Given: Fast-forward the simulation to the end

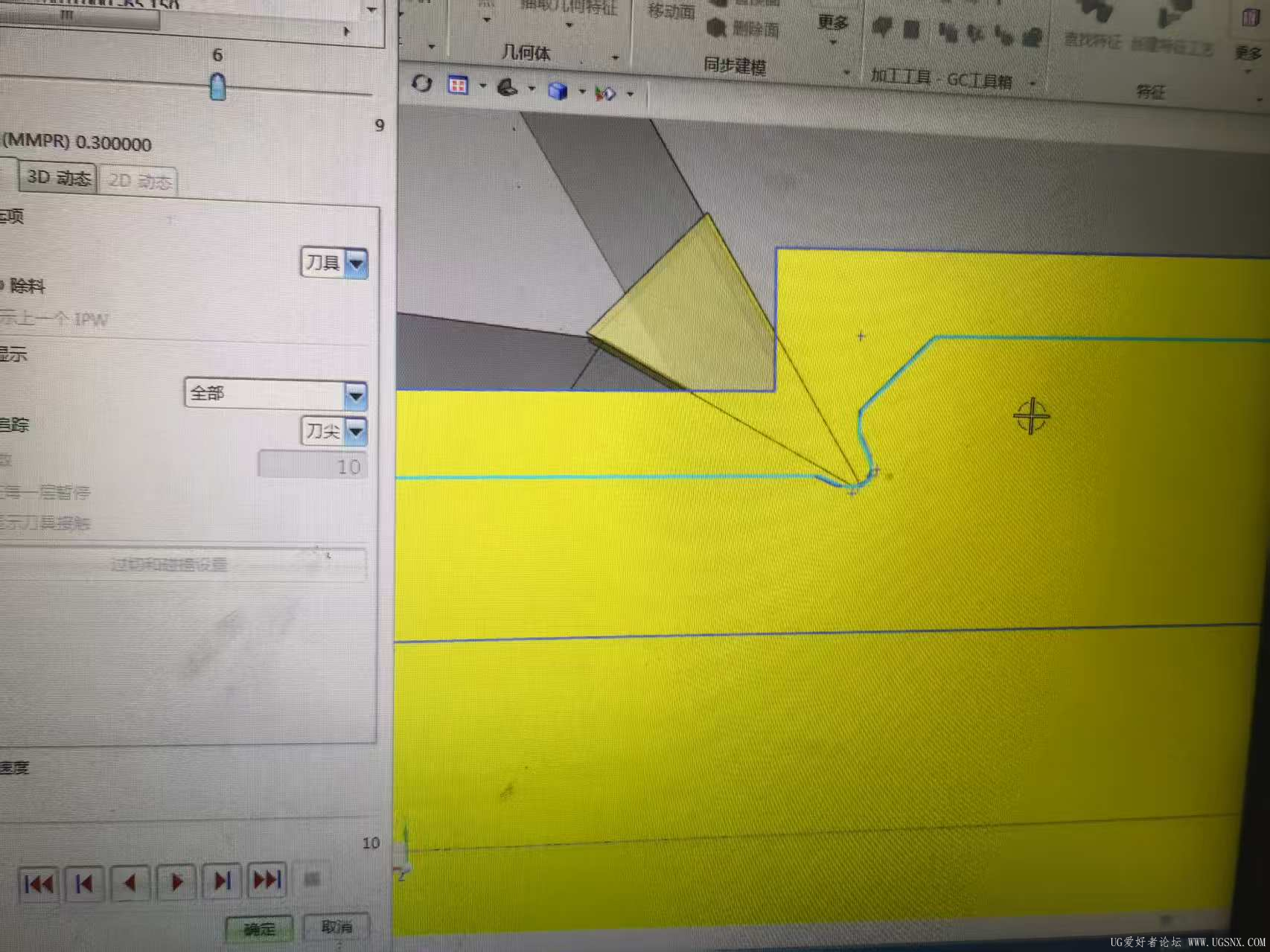Looking at the screenshot, I should pyautogui.click(x=267, y=881).
